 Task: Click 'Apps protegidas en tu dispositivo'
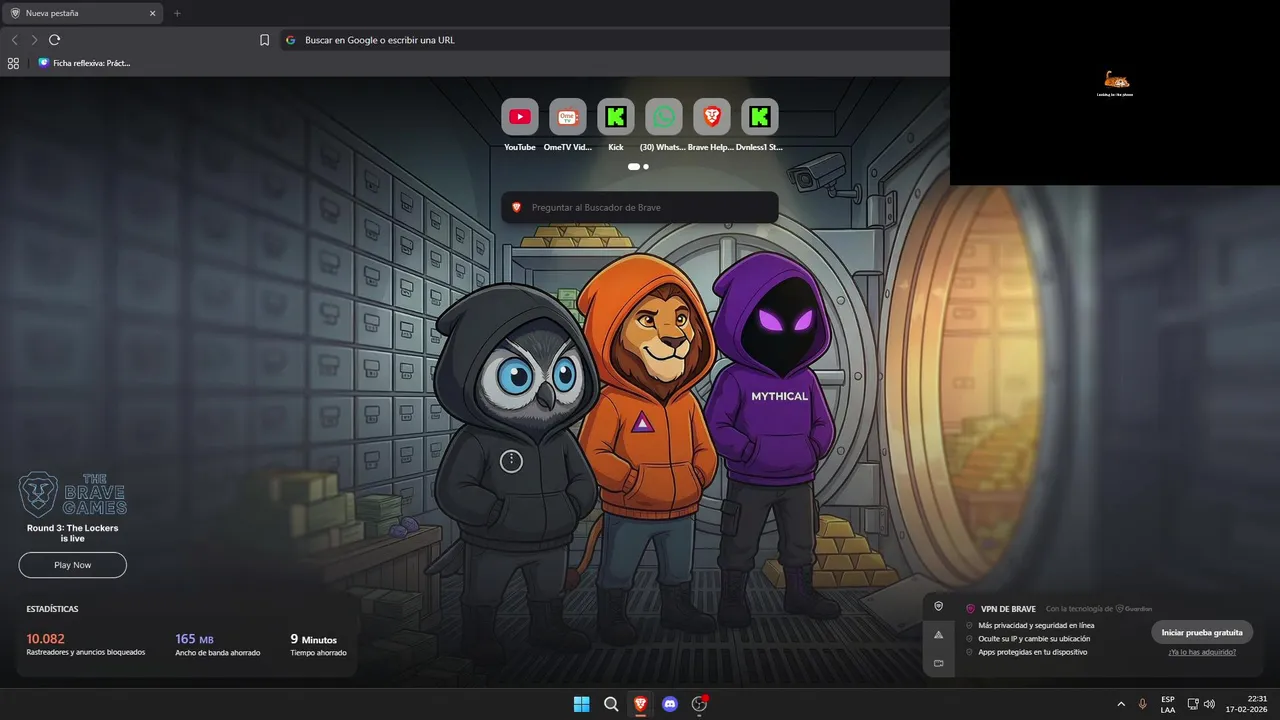(1032, 652)
